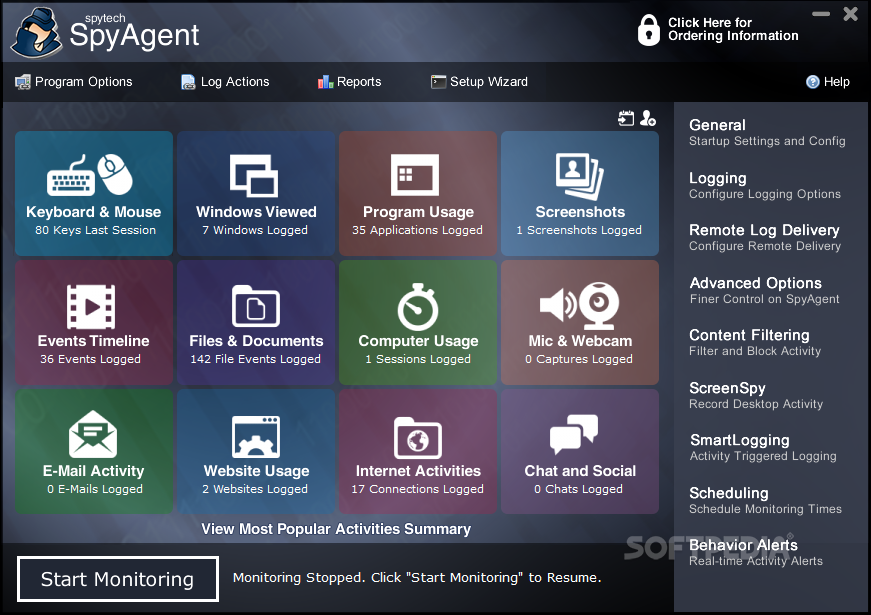This screenshot has height=615, width=871.
Task: Open the Program Options menu
Action: tap(74, 82)
